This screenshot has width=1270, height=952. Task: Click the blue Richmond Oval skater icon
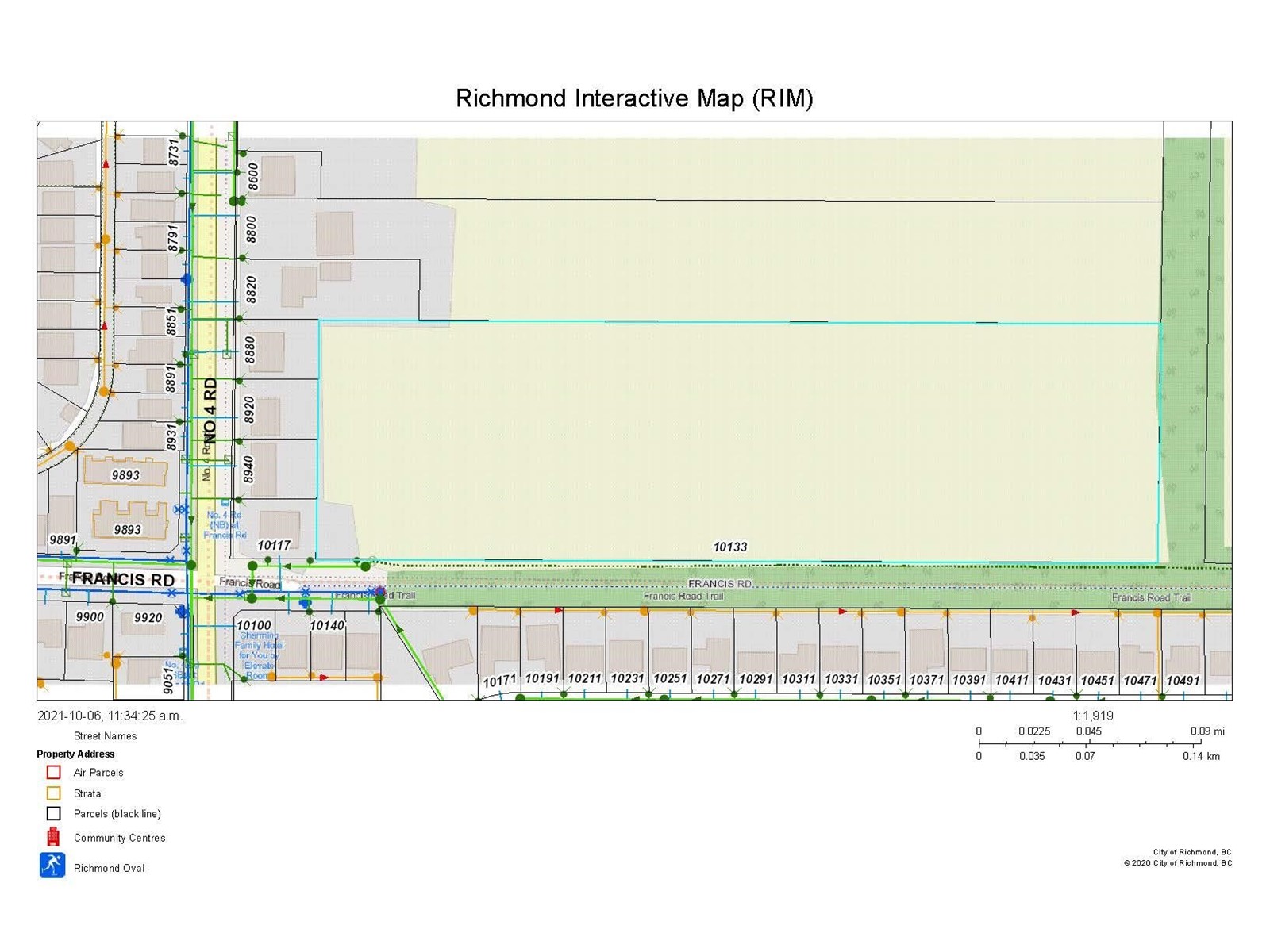click(x=52, y=866)
